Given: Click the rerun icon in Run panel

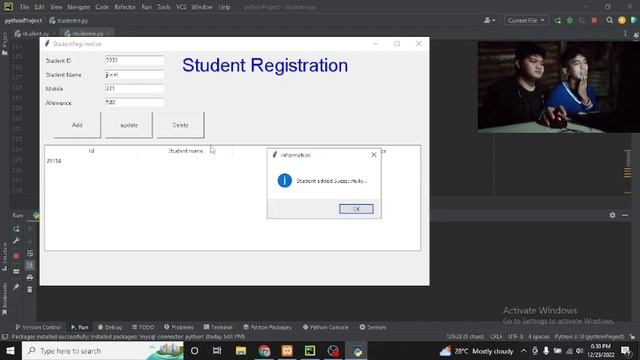Looking at the screenshot, I should (x=16, y=229).
